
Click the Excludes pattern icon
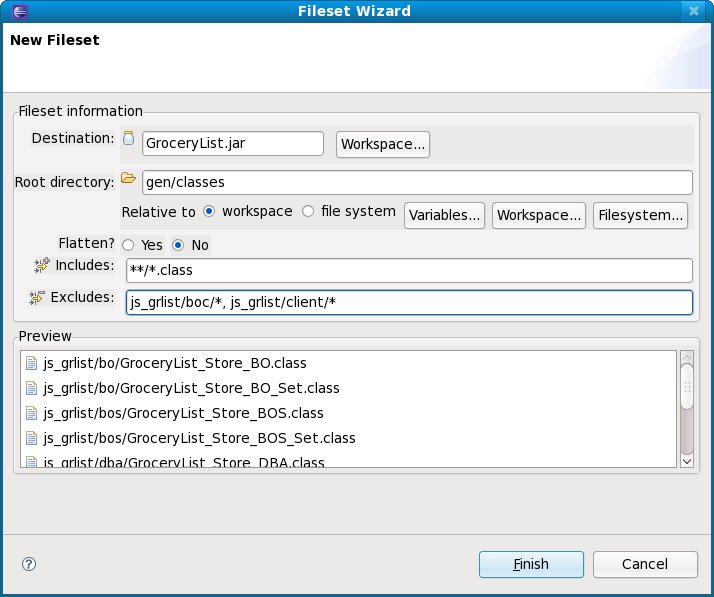pos(38,298)
